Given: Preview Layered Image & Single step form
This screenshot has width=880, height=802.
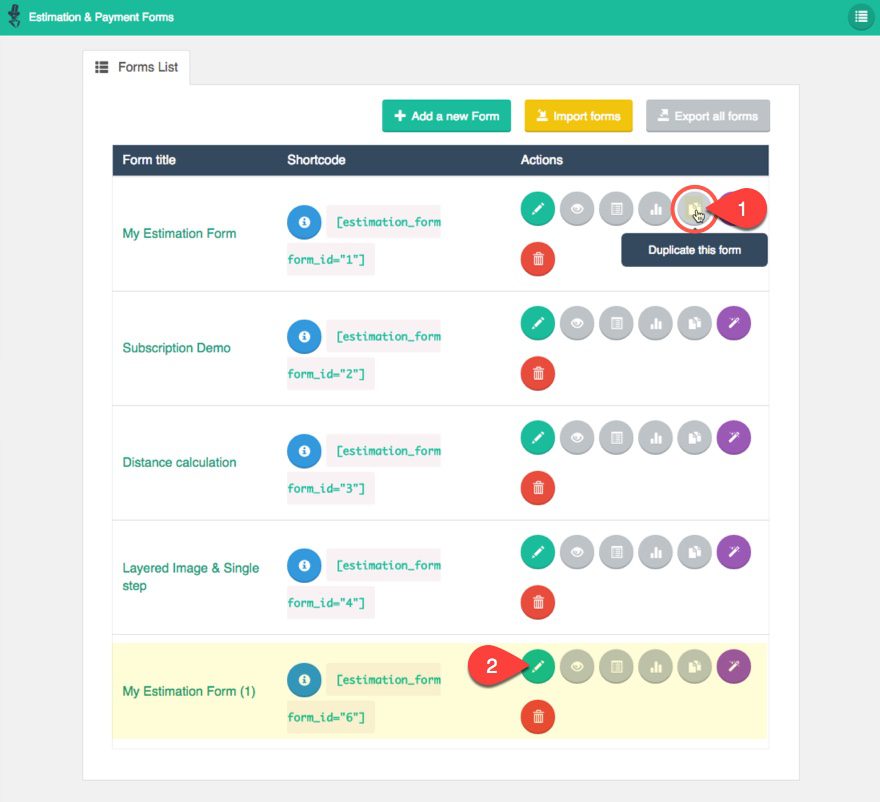Looking at the screenshot, I should click(576, 551).
